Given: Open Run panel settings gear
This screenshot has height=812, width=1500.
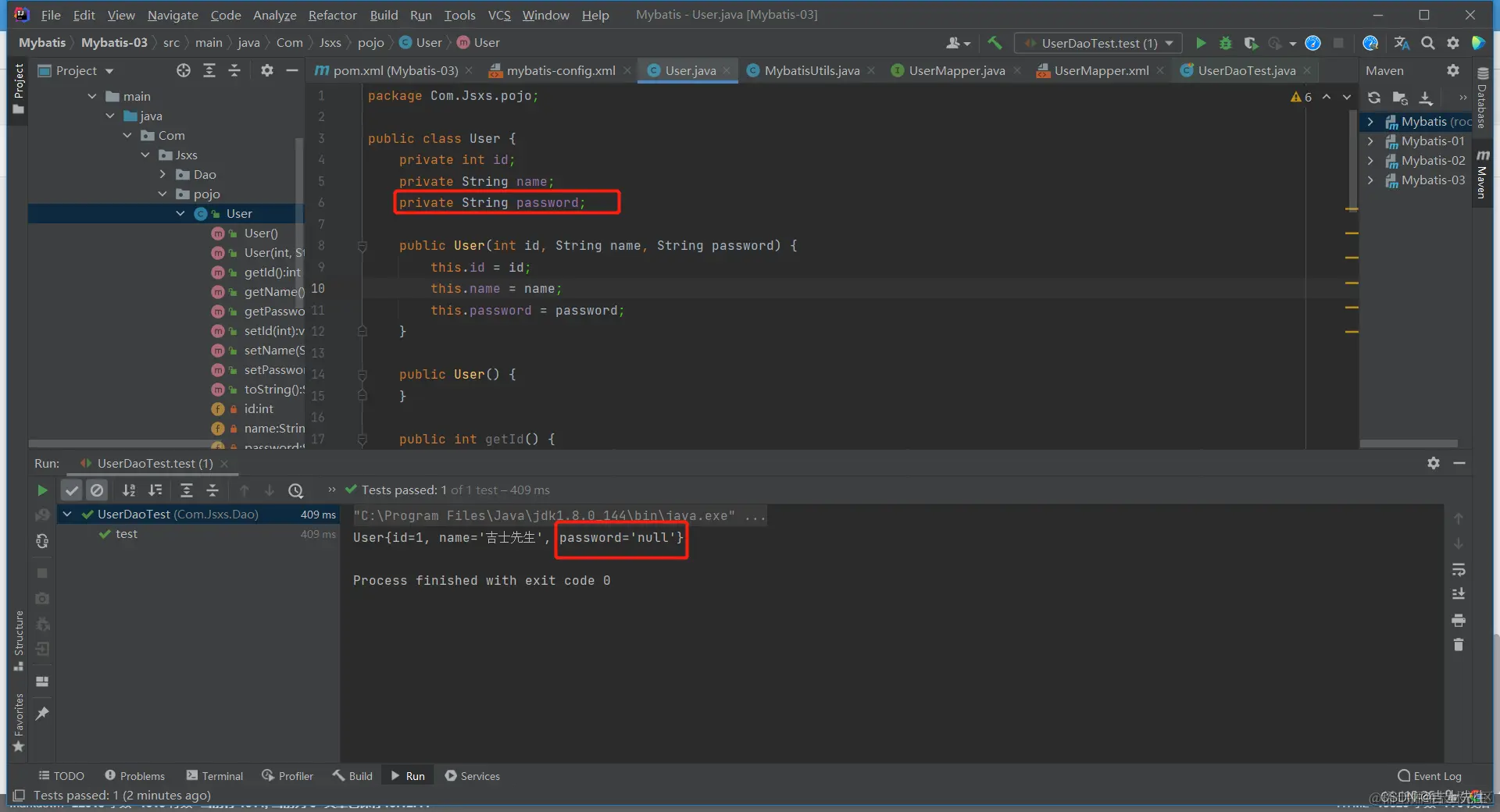Looking at the screenshot, I should pos(1434,463).
